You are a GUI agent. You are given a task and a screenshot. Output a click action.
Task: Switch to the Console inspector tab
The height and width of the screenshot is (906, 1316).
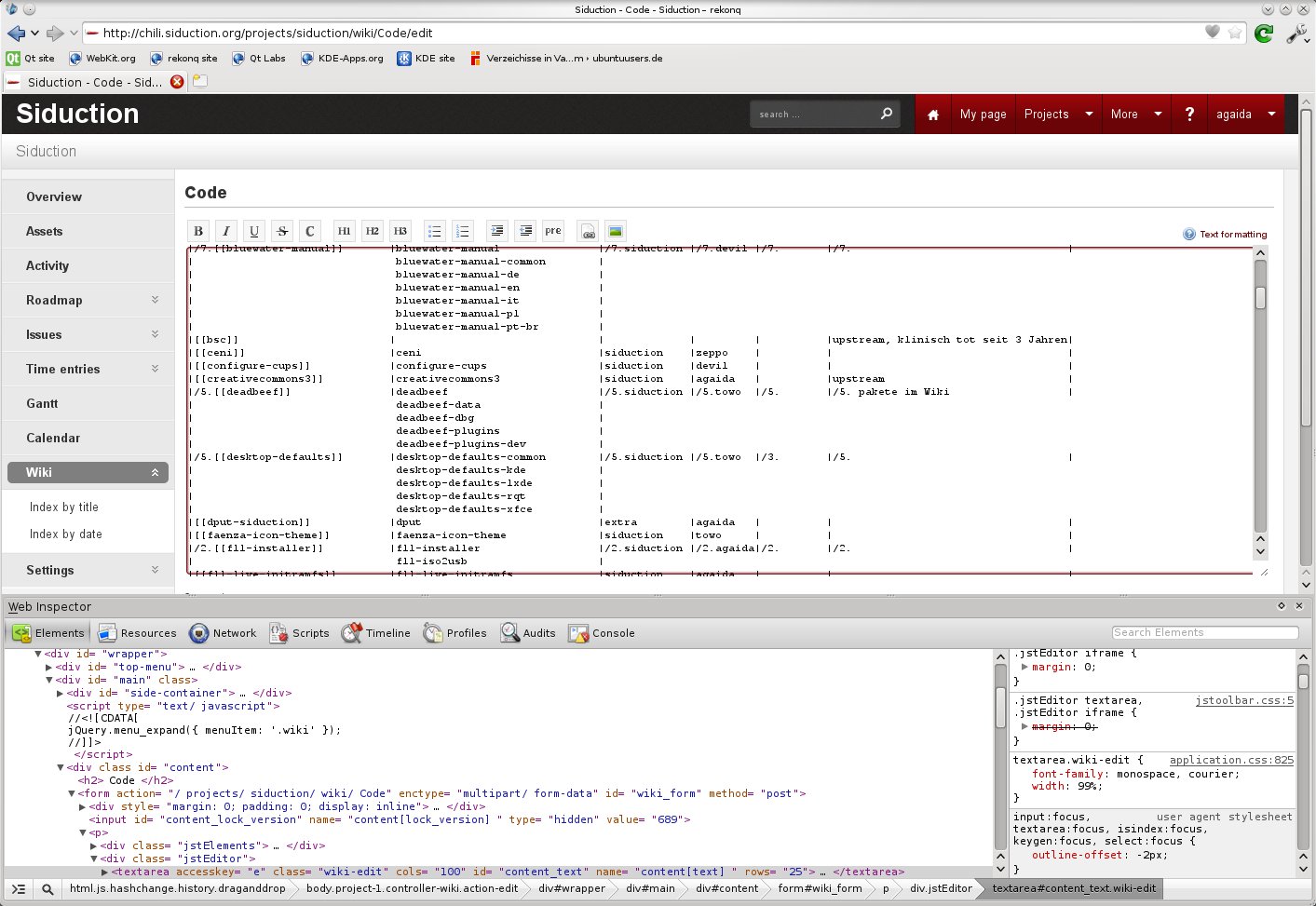tap(601, 633)
